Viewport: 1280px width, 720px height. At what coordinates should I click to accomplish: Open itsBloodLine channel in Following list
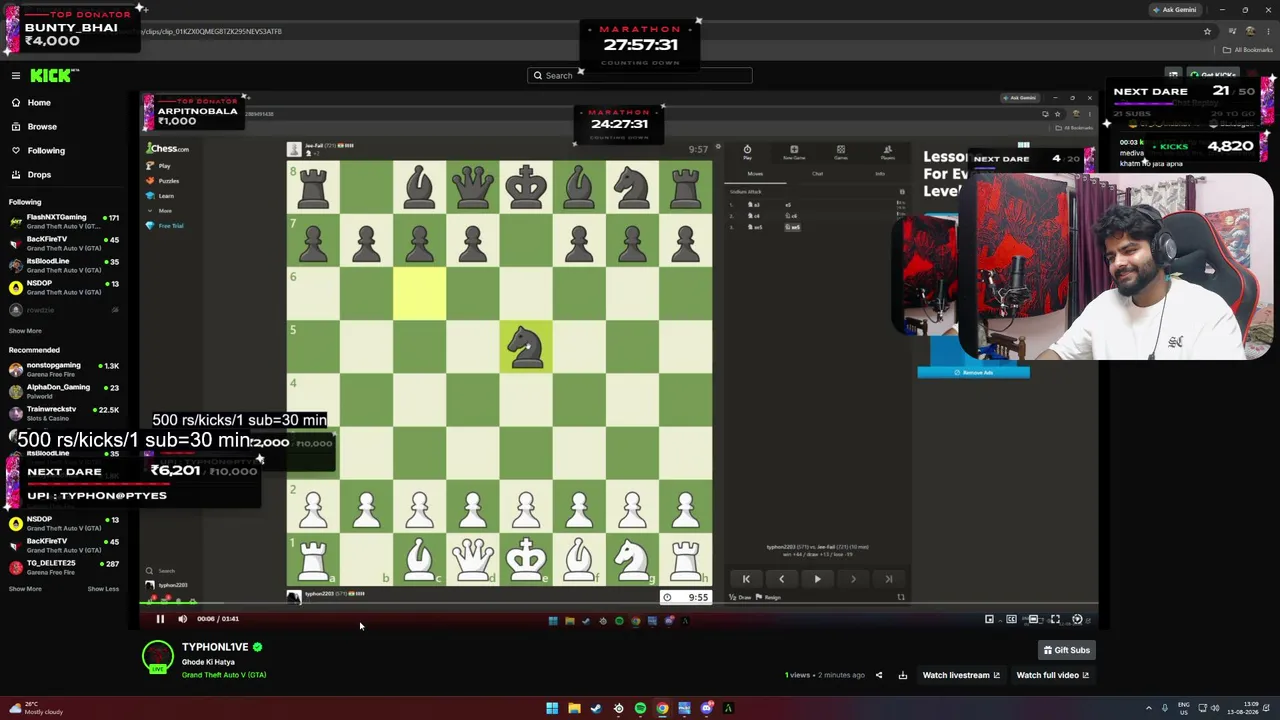(64, 265)
